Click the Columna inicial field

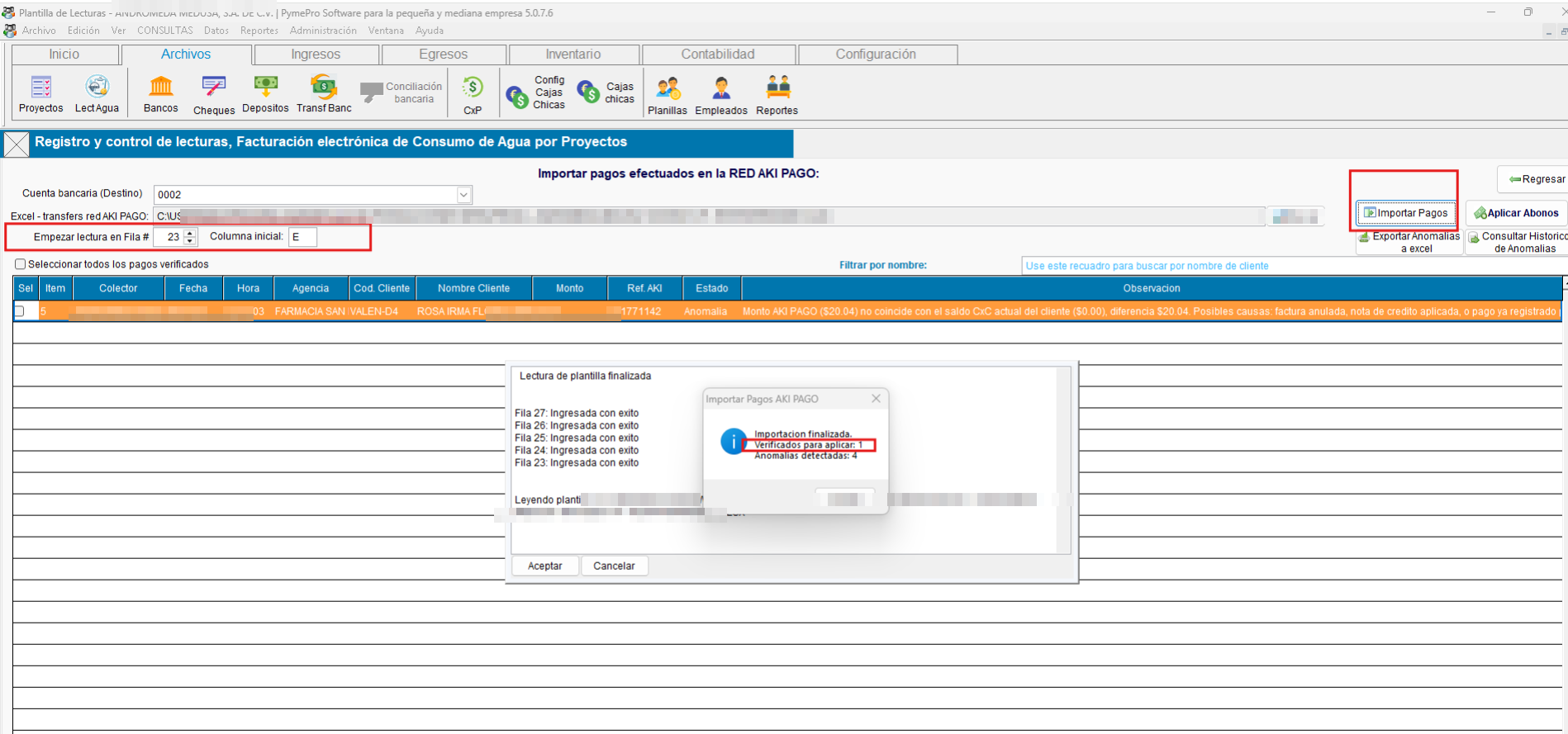pyautogui.click(x=302, y=237)
